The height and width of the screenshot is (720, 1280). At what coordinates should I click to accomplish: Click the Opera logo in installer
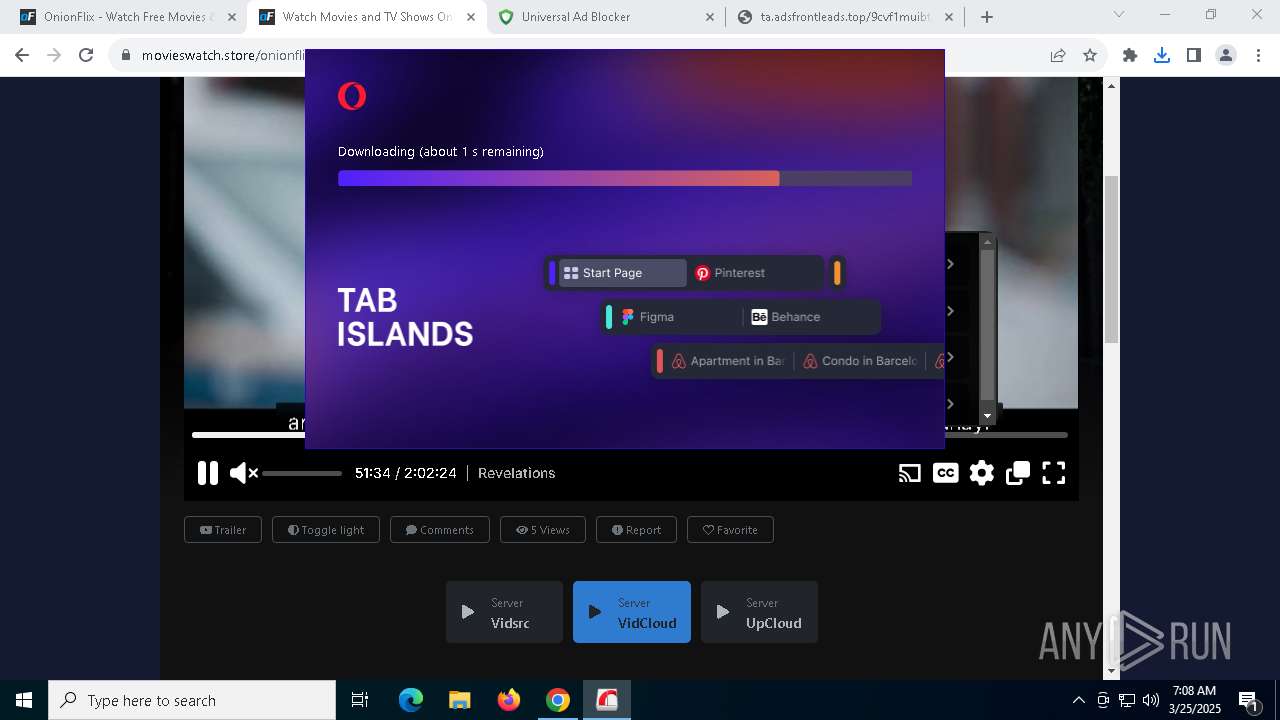352,96
